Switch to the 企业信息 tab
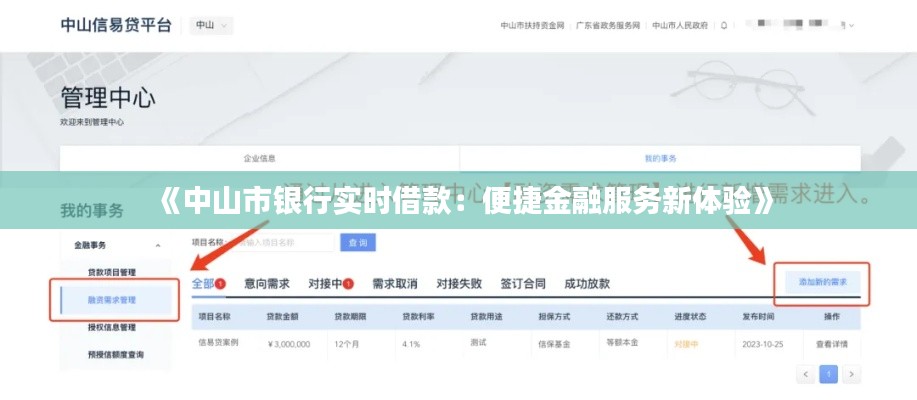Image resolution: width=917 pixels, height=400 pixels. [260, 158]
